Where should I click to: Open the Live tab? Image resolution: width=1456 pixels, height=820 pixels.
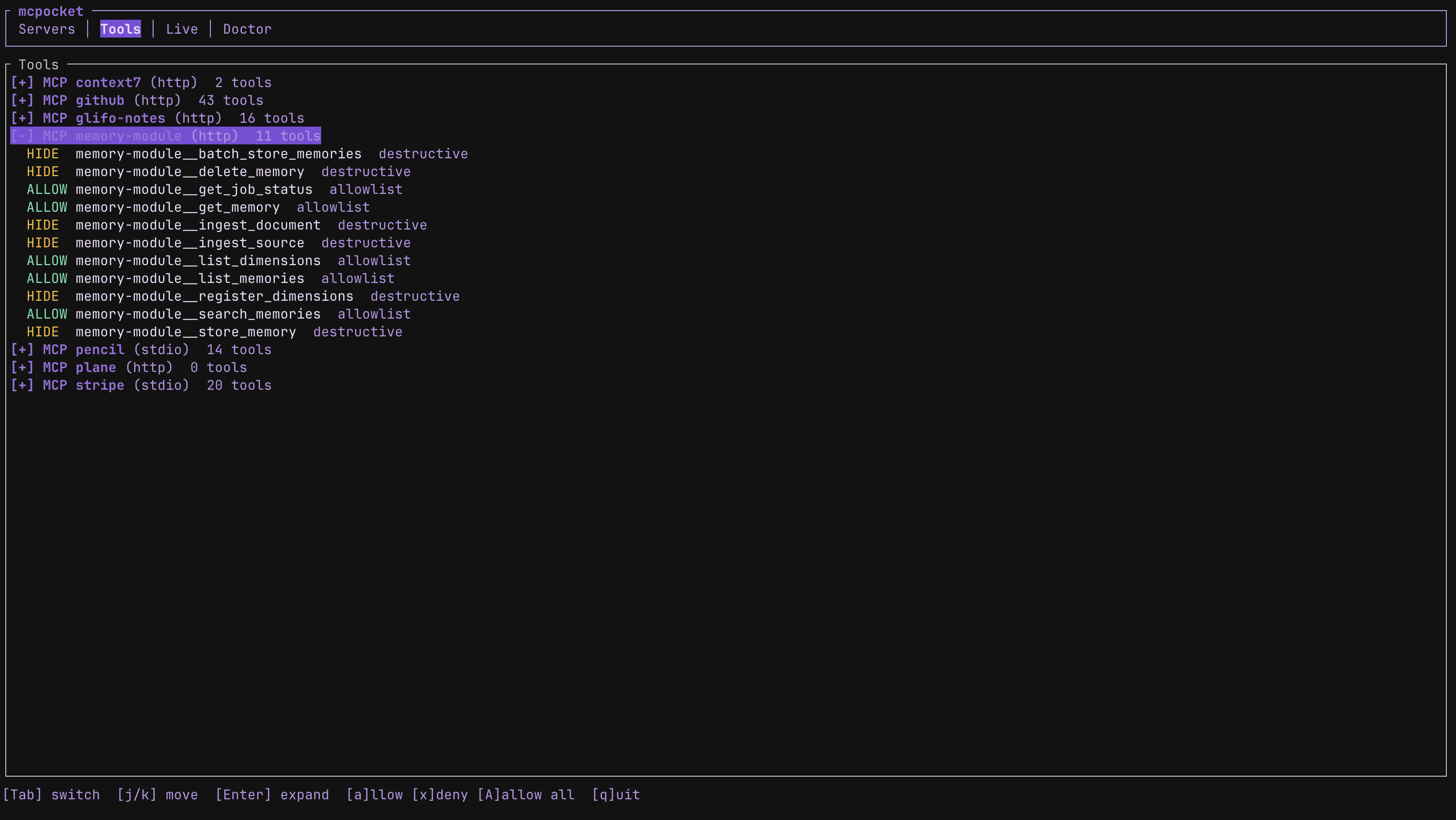(182, 29)
